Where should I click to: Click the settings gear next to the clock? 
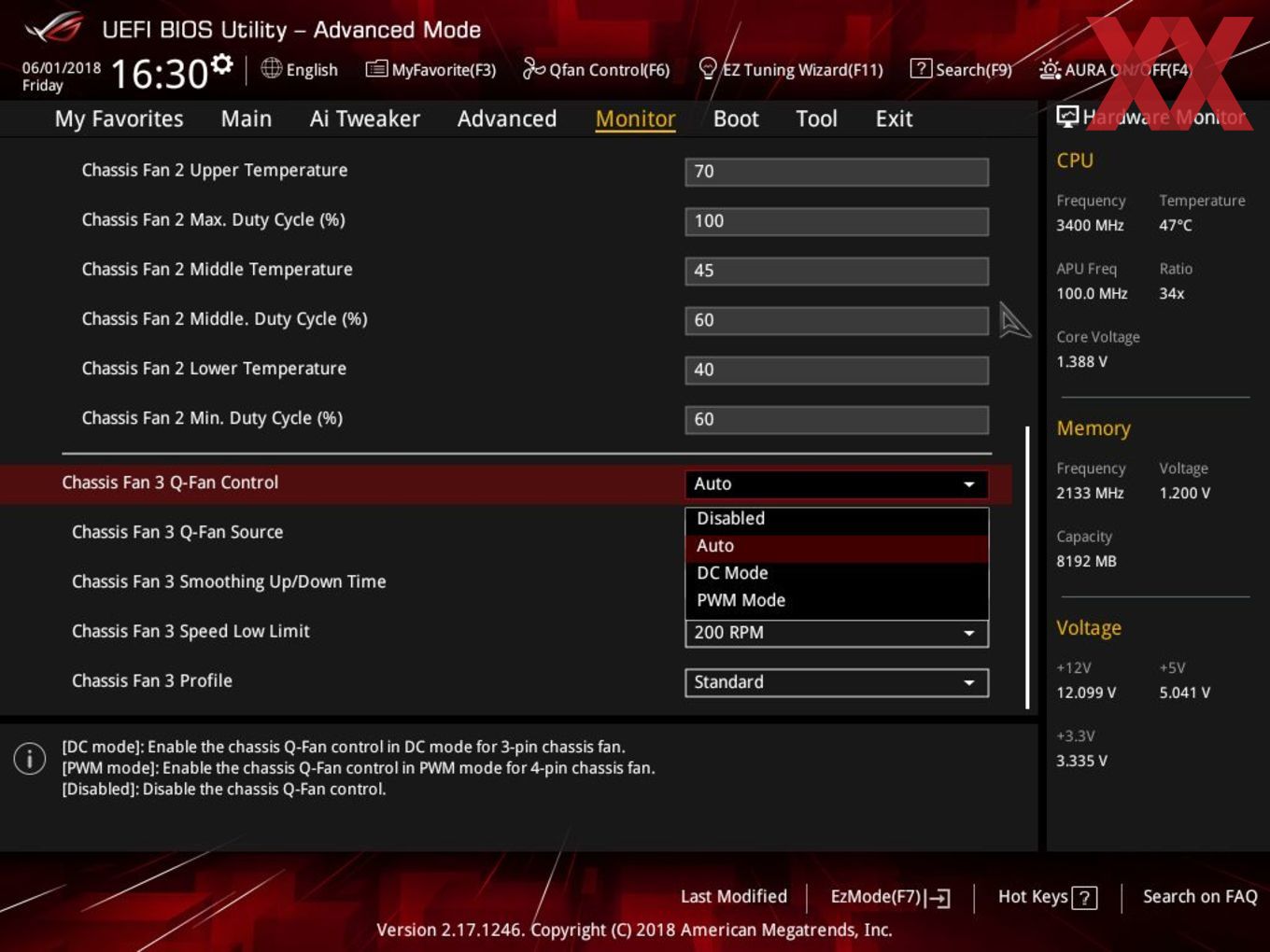(x=222, y=64)
